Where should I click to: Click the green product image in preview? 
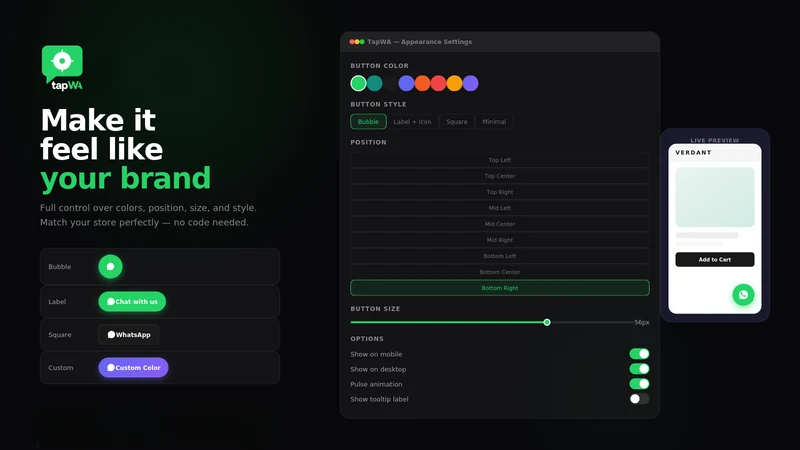click(x=714, y=197)
